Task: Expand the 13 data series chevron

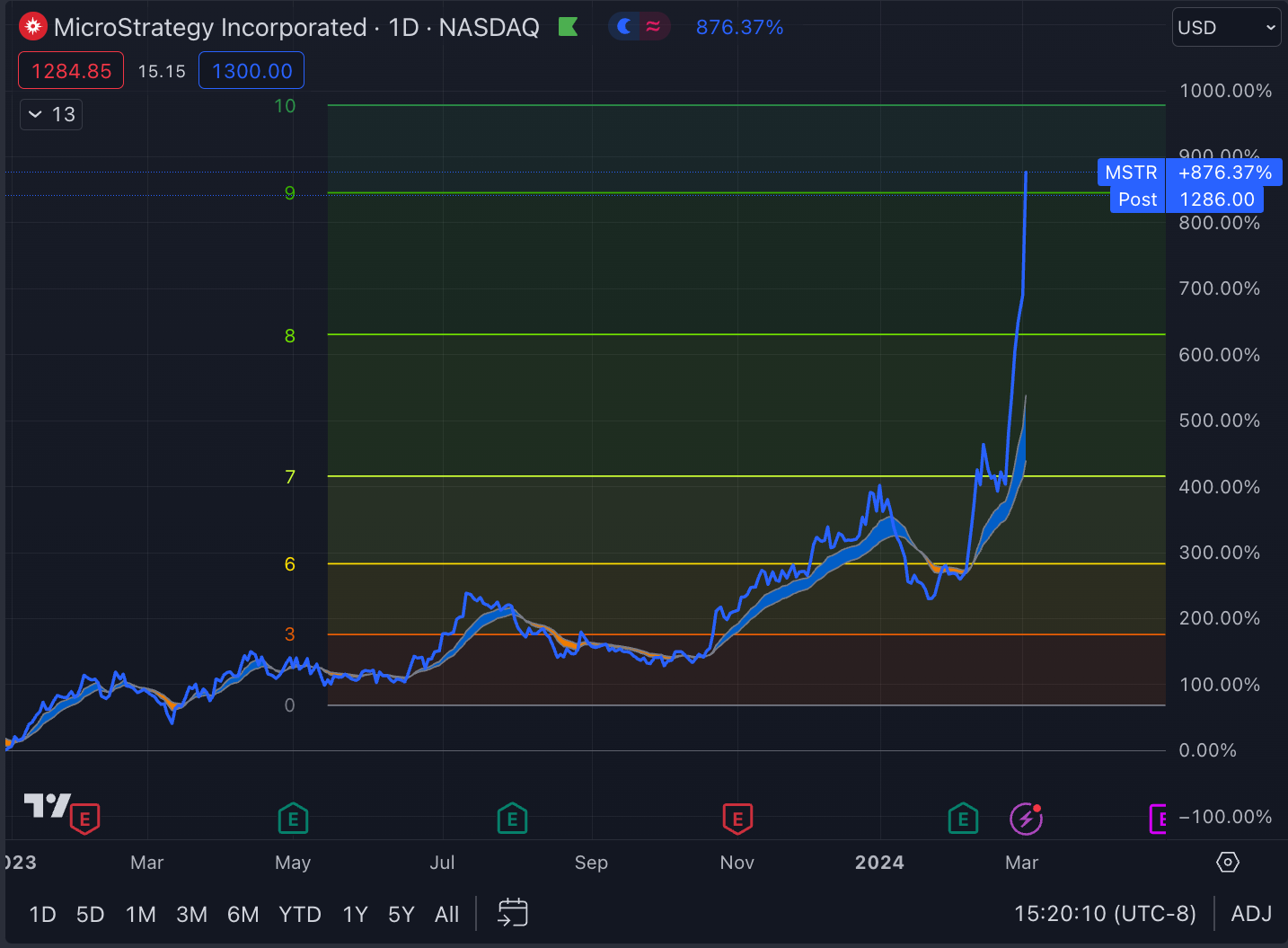Action: tap(50, 114)
